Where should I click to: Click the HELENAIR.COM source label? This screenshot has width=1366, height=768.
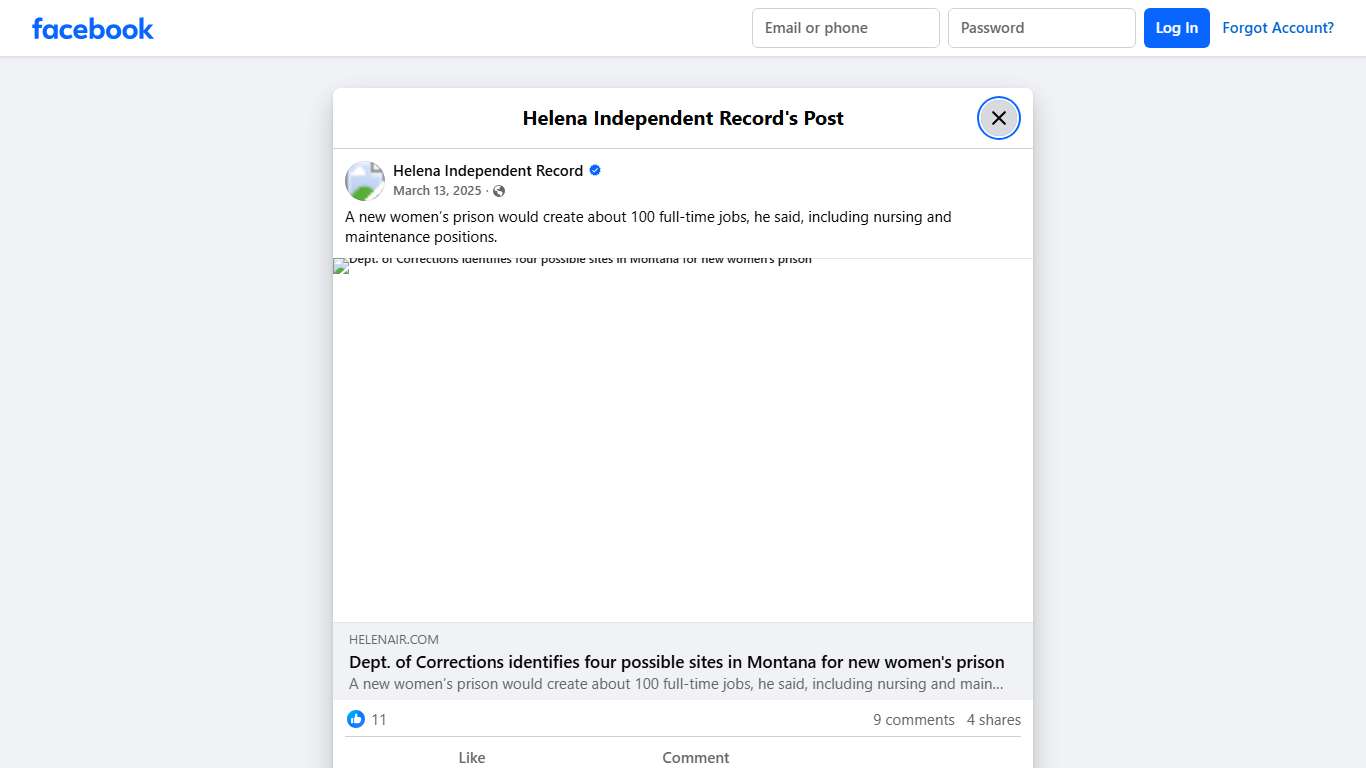point(394,640)
